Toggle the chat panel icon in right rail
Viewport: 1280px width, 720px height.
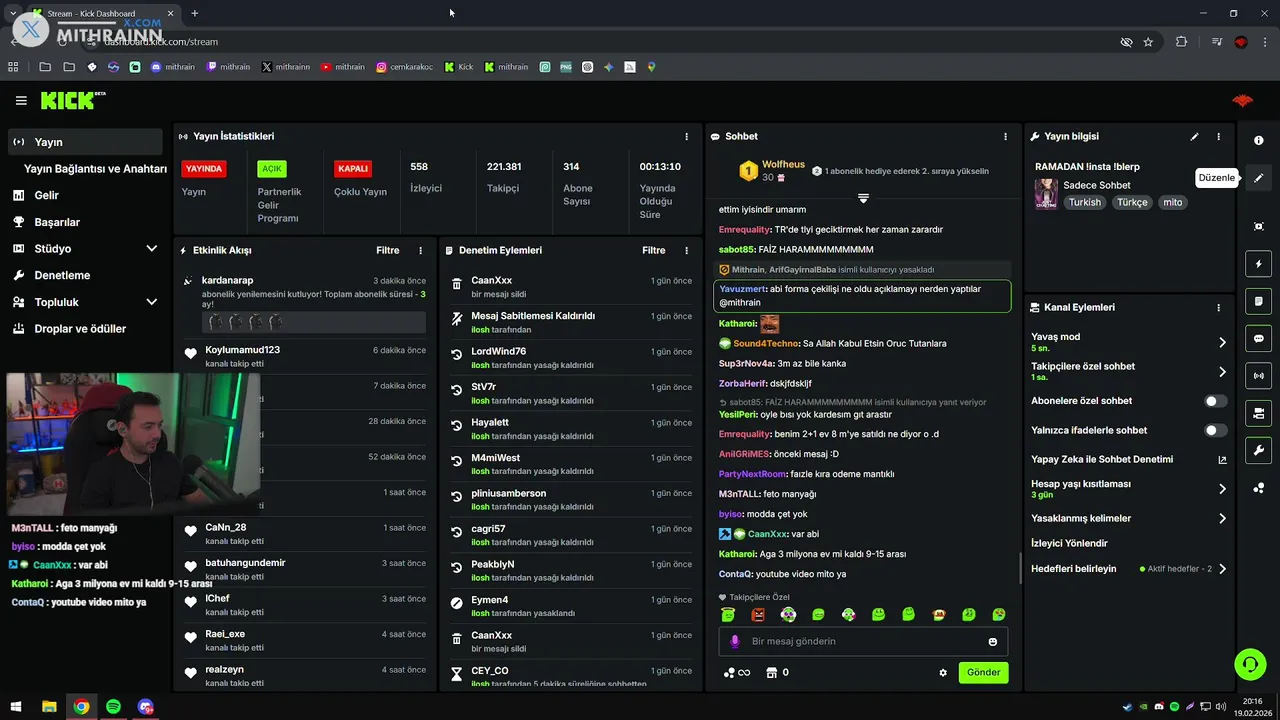tap(1259, 339)
